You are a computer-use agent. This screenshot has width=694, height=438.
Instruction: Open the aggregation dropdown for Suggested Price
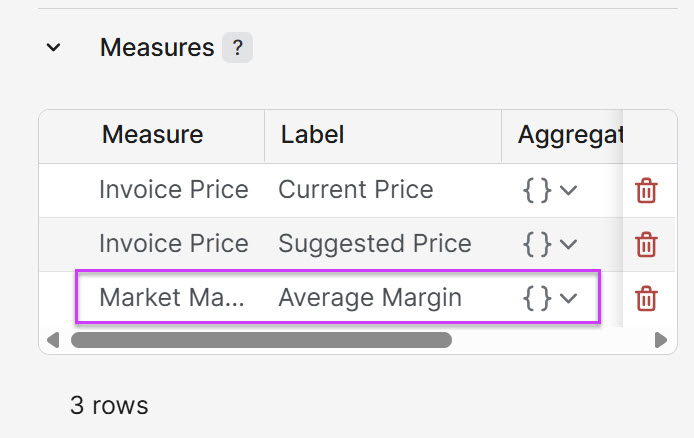pyautogui.click(x=569, y=244)
